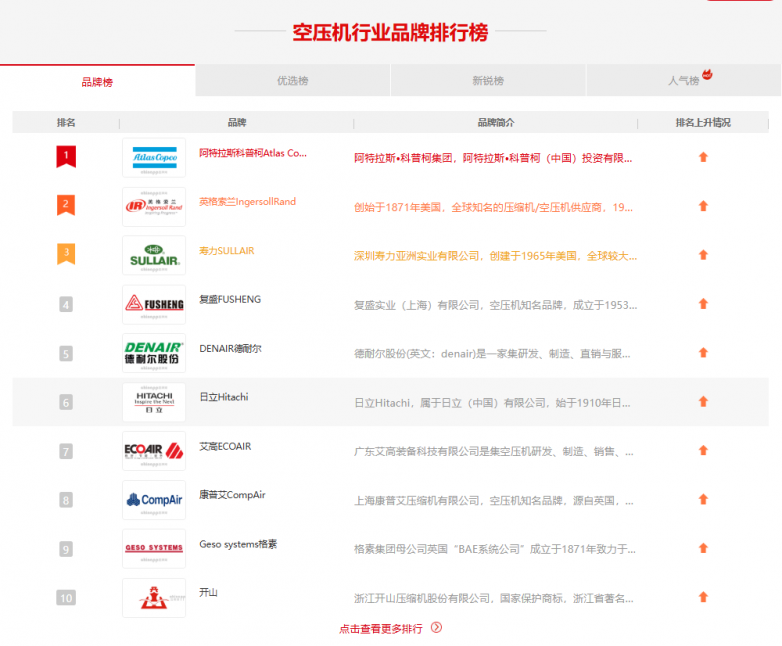The width and height of the screenshot is (782, 646).
Task: Click the rank 4 gray badge
Action: (66, 304)
